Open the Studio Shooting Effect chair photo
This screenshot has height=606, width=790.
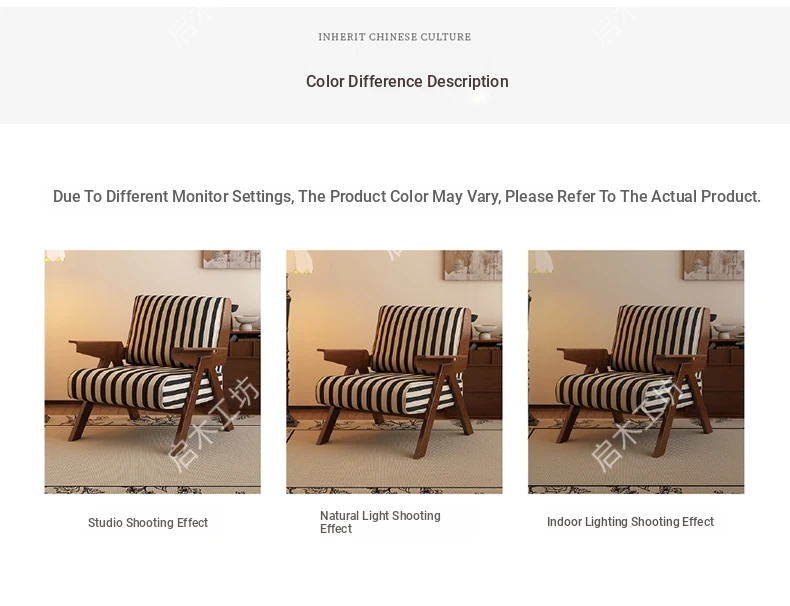pos(152,371)
